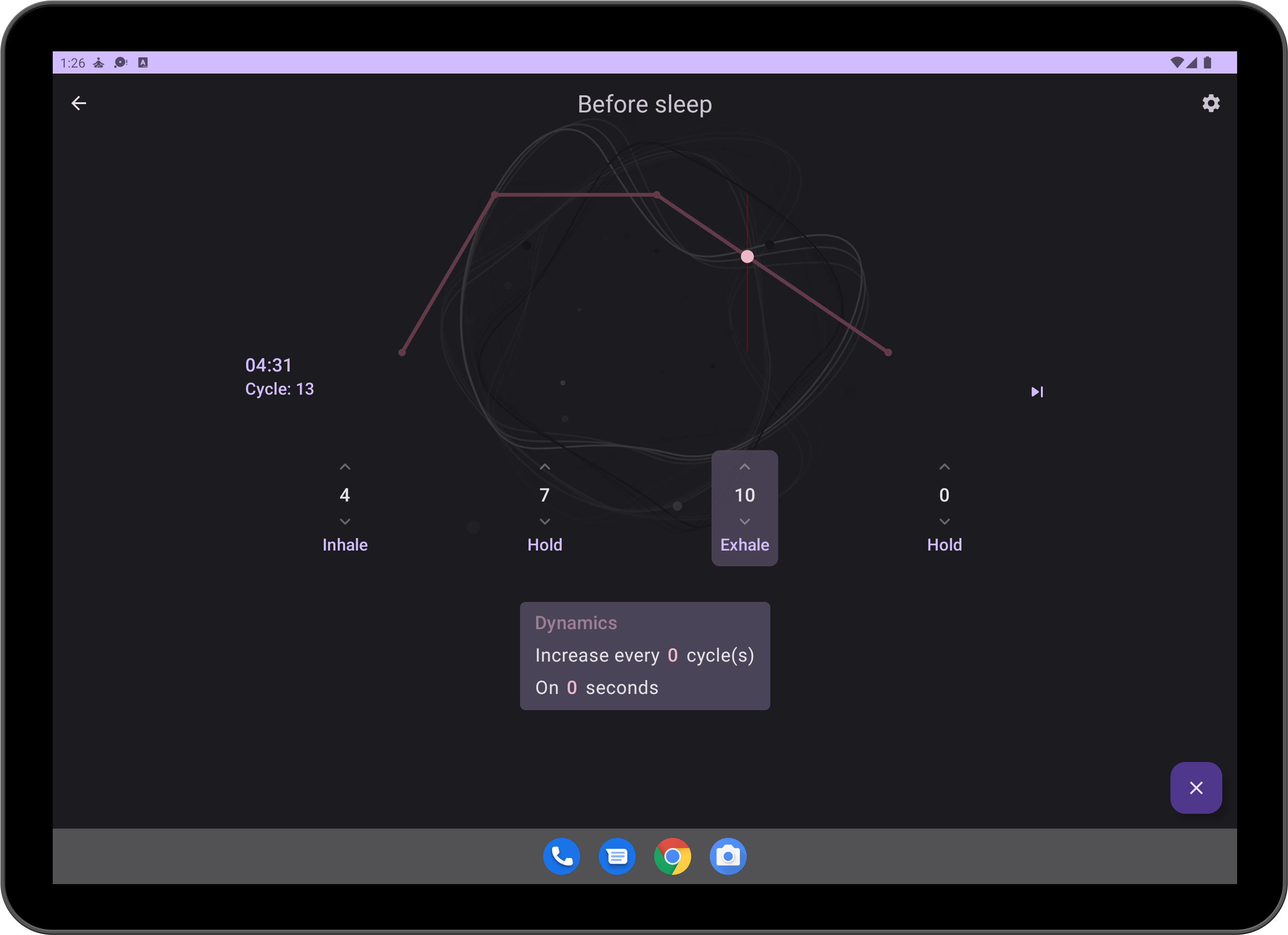Open Messages app in the dock
Screen dimensions: 1288x935
617,856
